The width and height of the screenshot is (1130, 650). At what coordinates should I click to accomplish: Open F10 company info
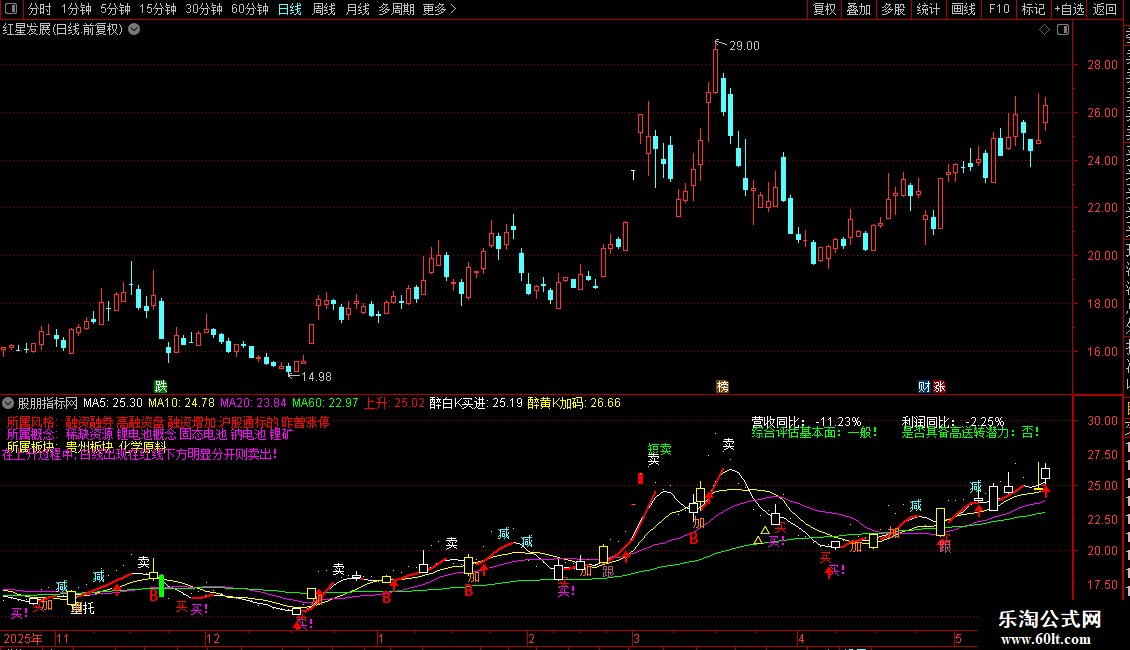pos(999,9)
